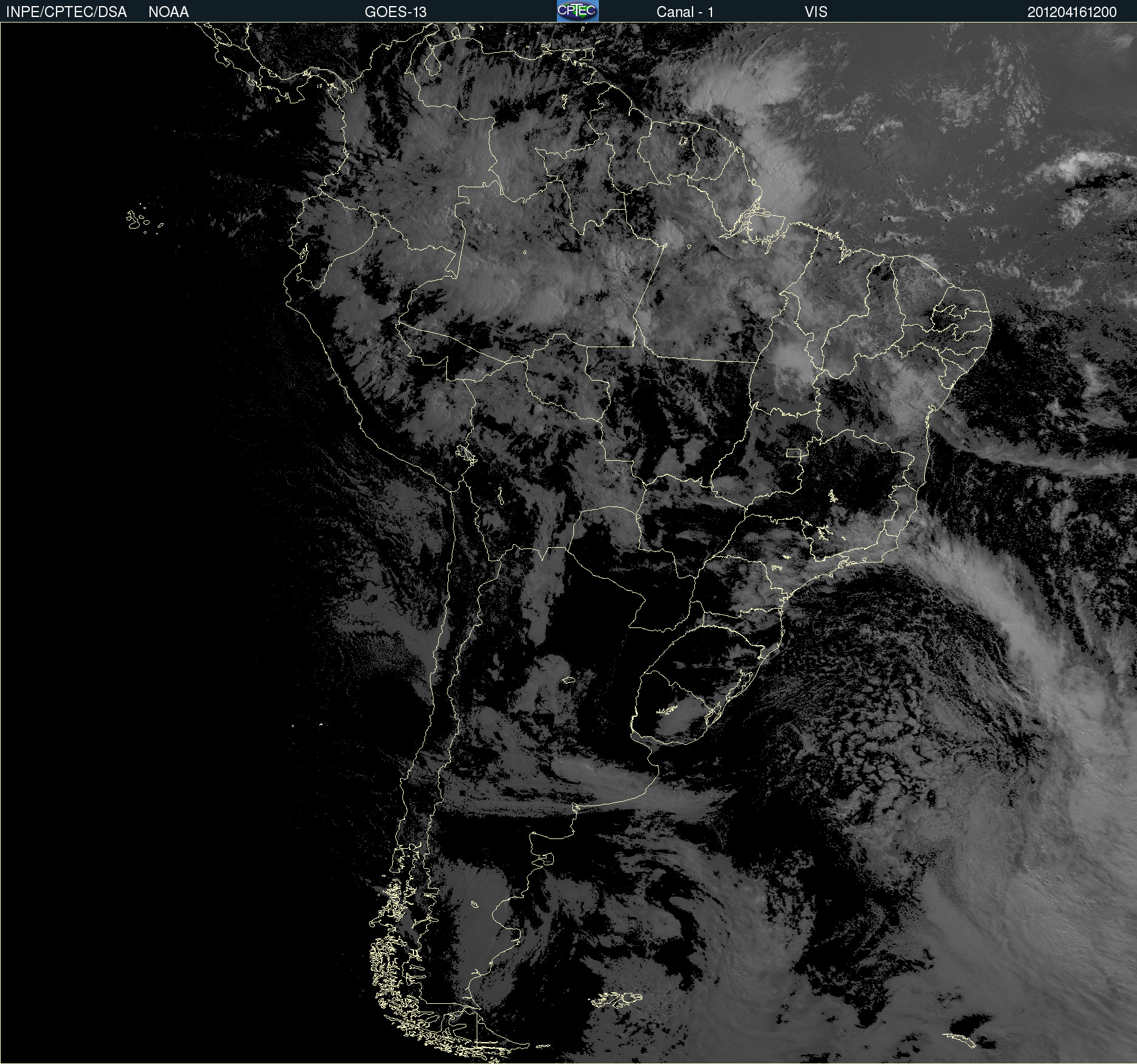This screenshot has width=1137, height=1064.
Task: Click the 'Canal - 1' channel label
Action: (x=685, y=12)
